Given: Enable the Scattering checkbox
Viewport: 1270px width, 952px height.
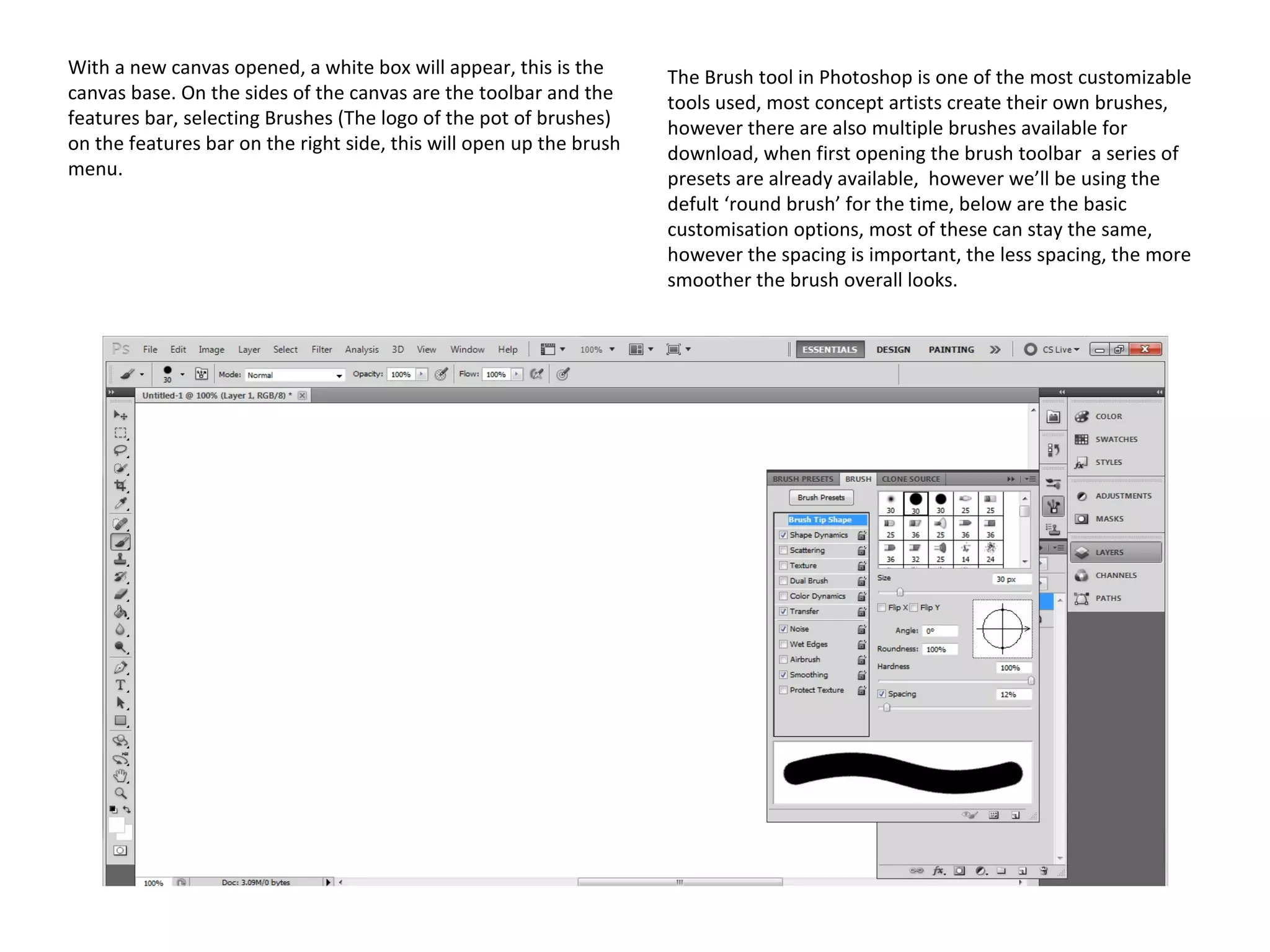Looking at the screenshot, I should coord(783,550).
